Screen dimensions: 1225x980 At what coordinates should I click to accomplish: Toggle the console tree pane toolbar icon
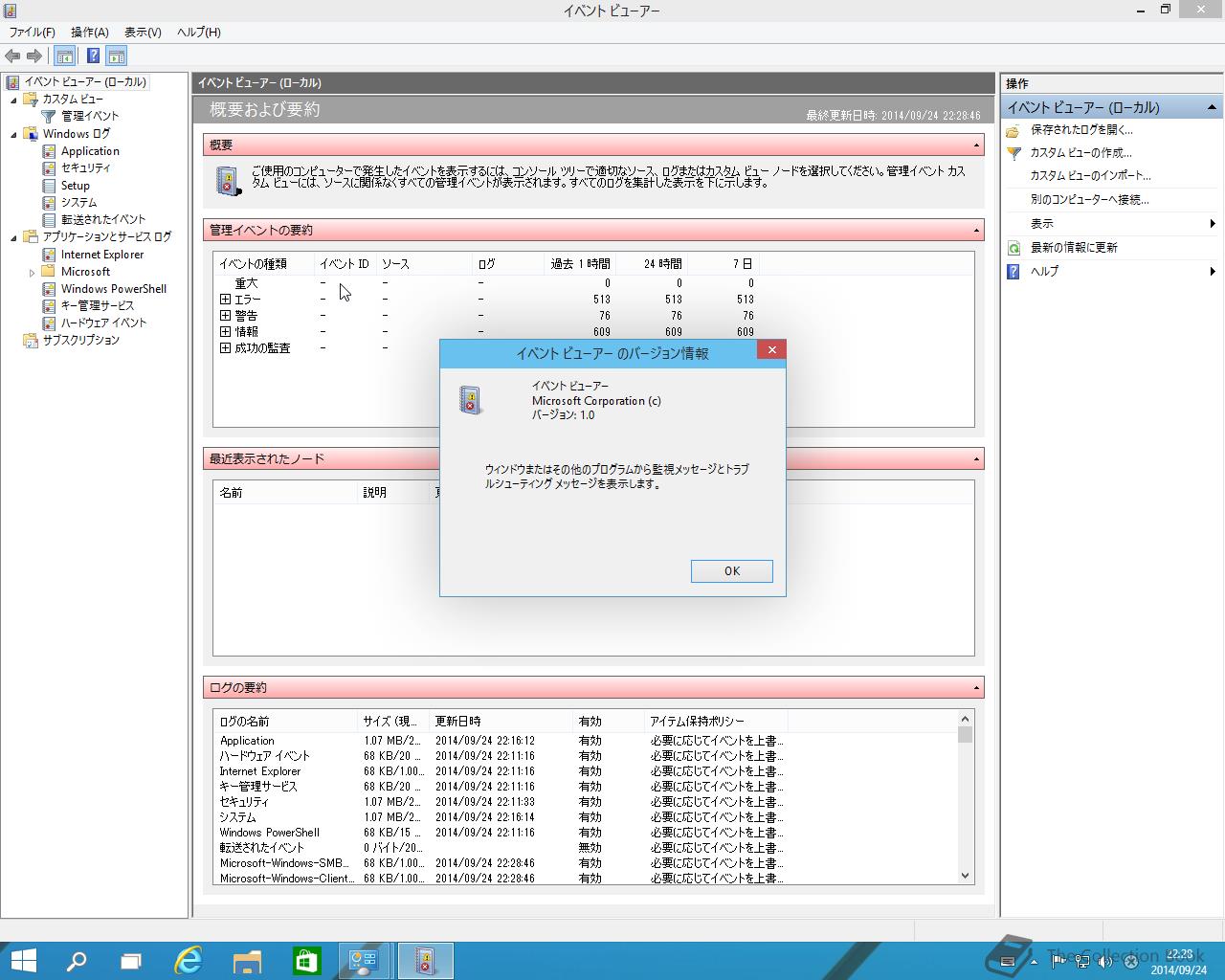(65, 56)
